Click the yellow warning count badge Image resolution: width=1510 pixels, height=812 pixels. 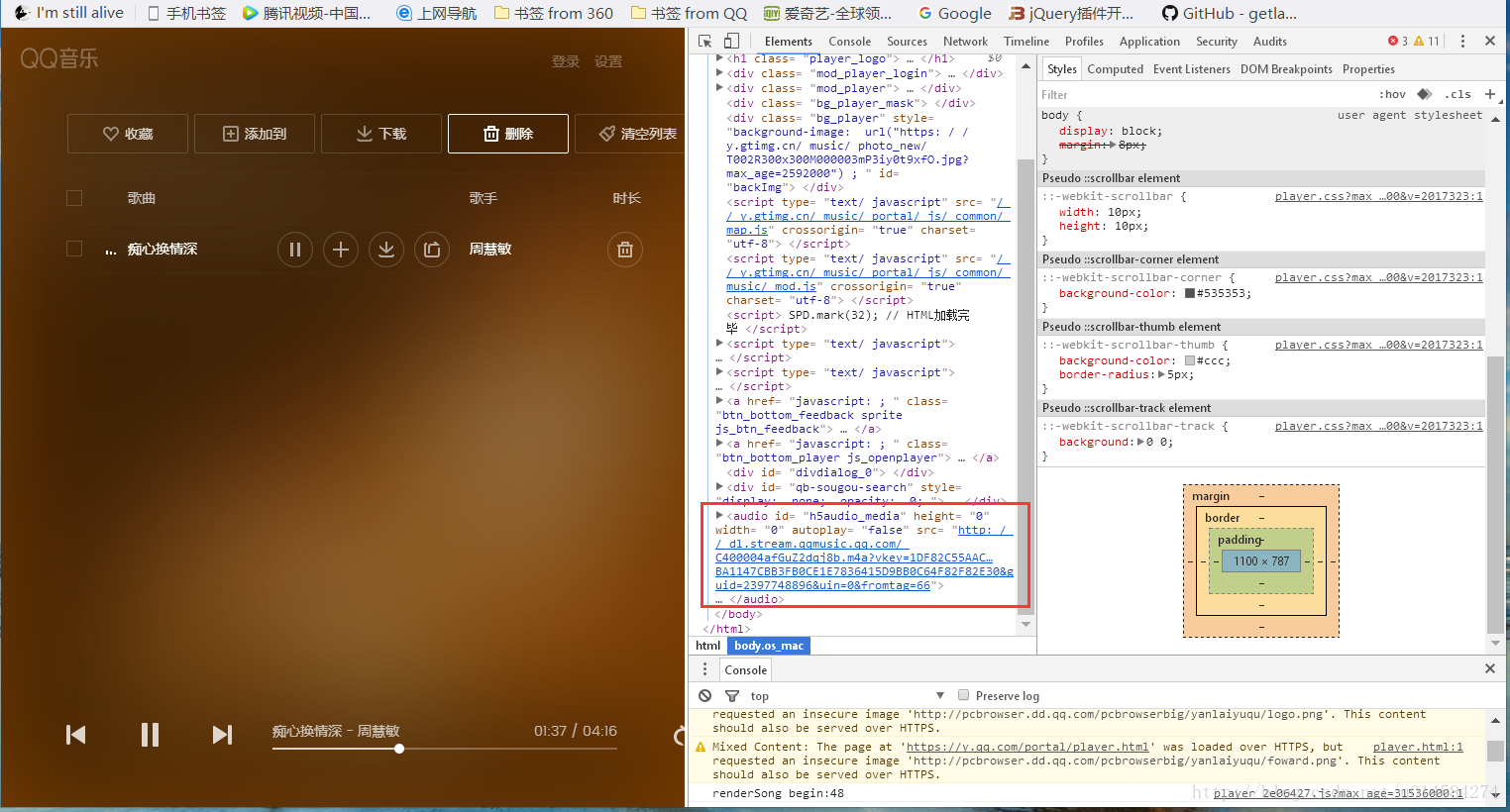pos(1427,41)
